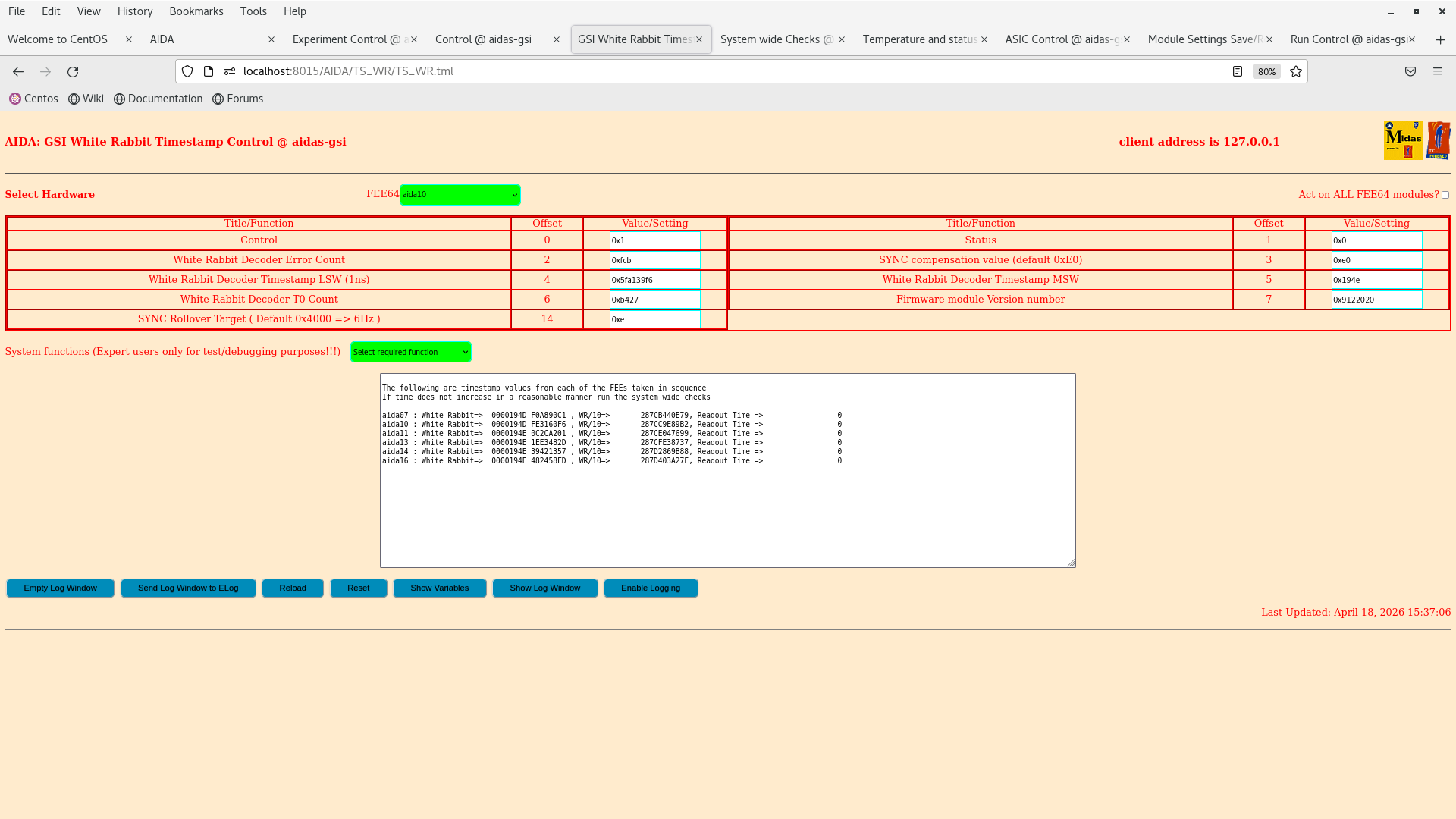Image resolution: width=1456 pixels, height=819 pixels.
Task: Click the 80% zoom level control
Action: point(1266,71)
